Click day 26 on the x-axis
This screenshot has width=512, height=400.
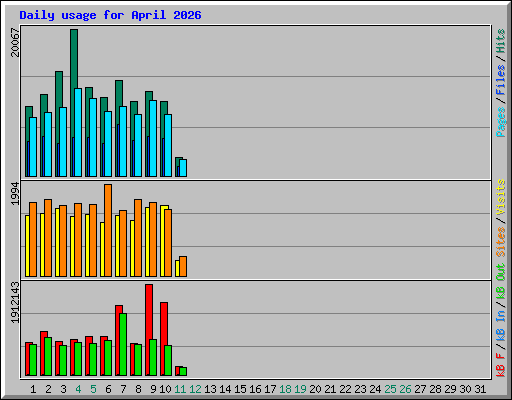405,389
